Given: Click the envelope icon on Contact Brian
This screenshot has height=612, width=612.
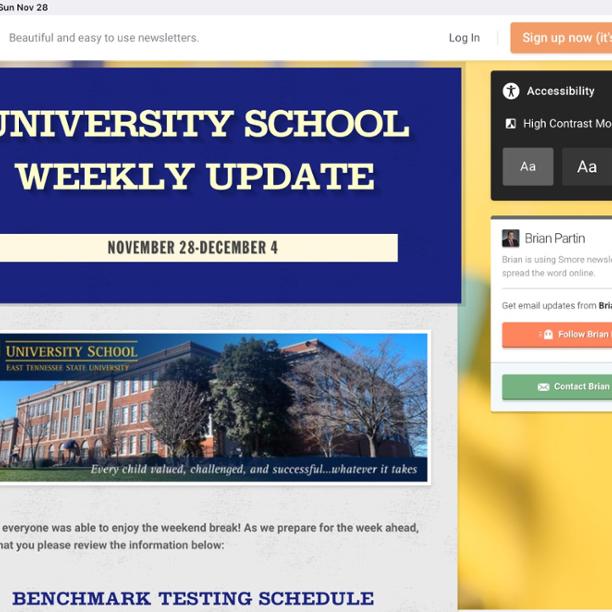Looking at the screenshot, I should point(543,387).
